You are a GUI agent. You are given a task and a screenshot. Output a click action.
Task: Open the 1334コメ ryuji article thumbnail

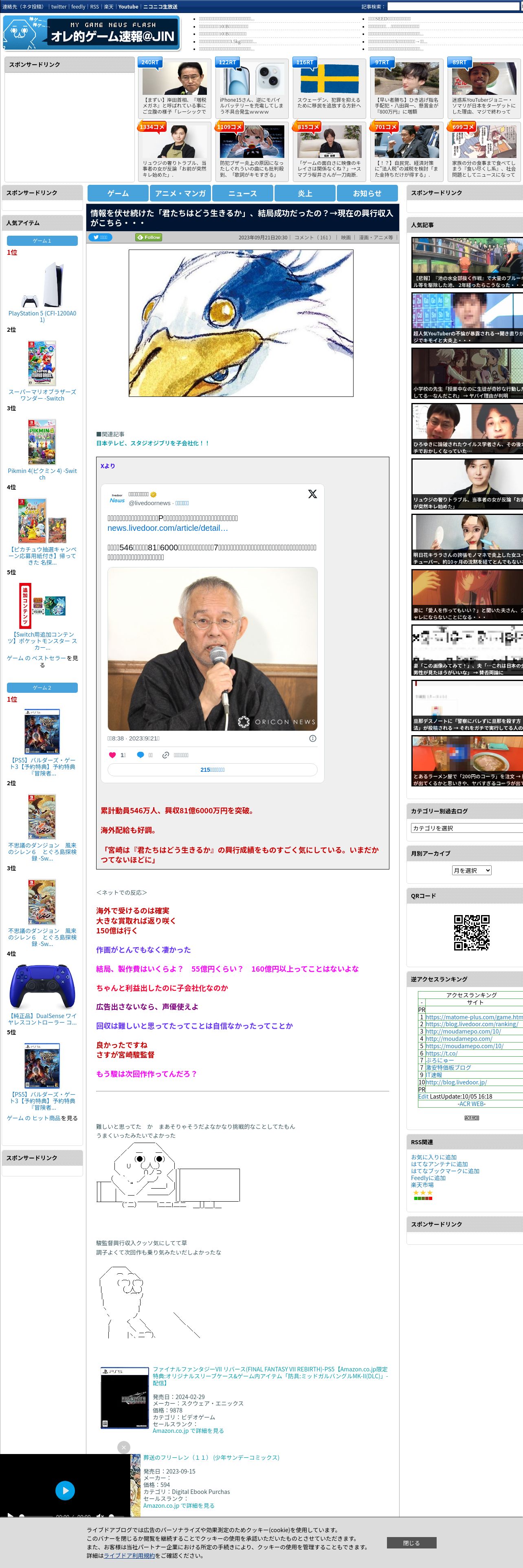pos(174,141)
